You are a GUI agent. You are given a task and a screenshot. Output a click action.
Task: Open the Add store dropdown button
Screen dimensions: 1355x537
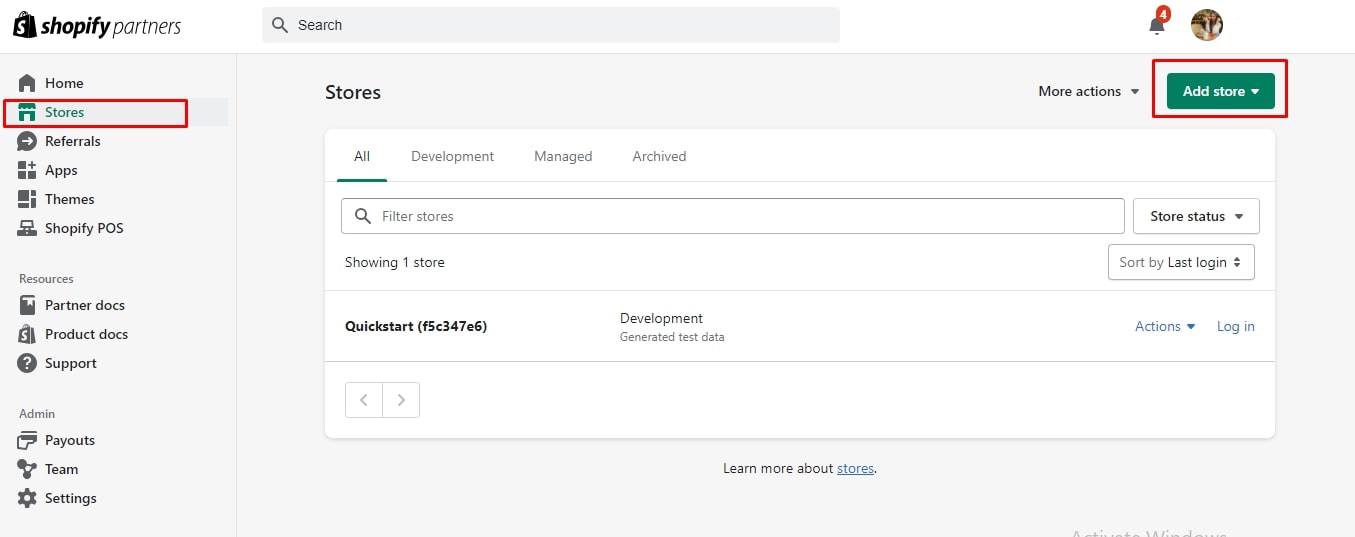click(1221, 91)
